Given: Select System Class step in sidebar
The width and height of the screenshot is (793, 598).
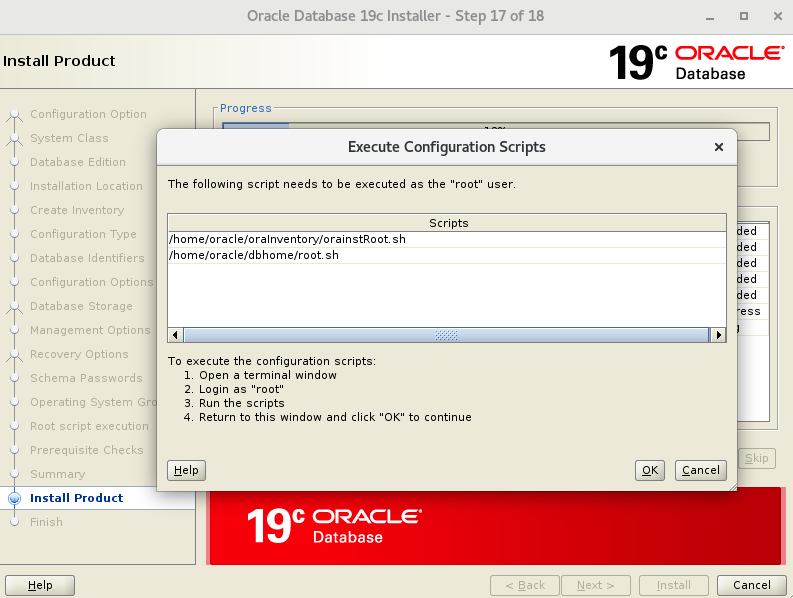Looking at the screenshot, I should pyautogui.click(x=69, y=138).
